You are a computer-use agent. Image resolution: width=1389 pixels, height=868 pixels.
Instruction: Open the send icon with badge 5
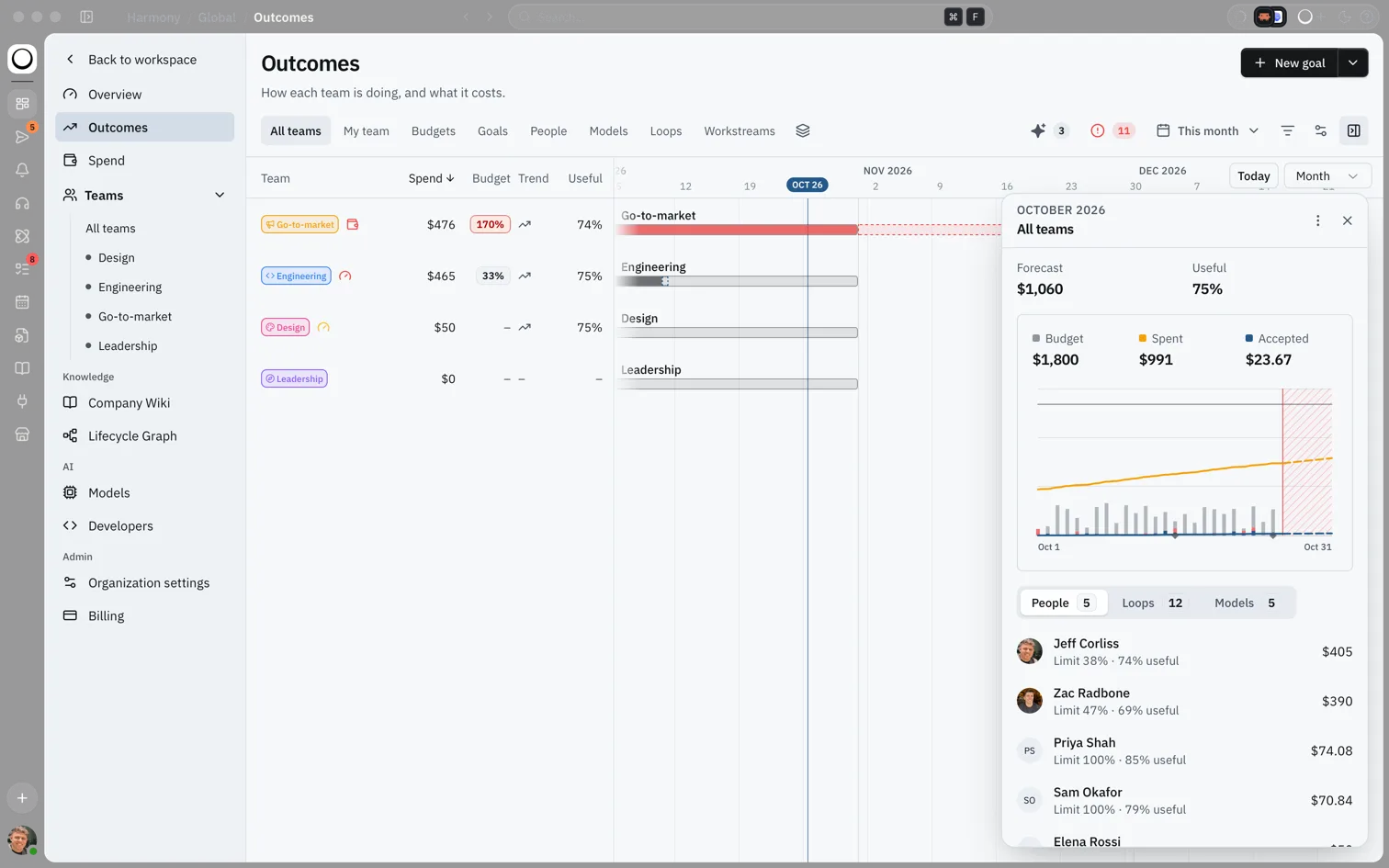[x=22, y=137]
